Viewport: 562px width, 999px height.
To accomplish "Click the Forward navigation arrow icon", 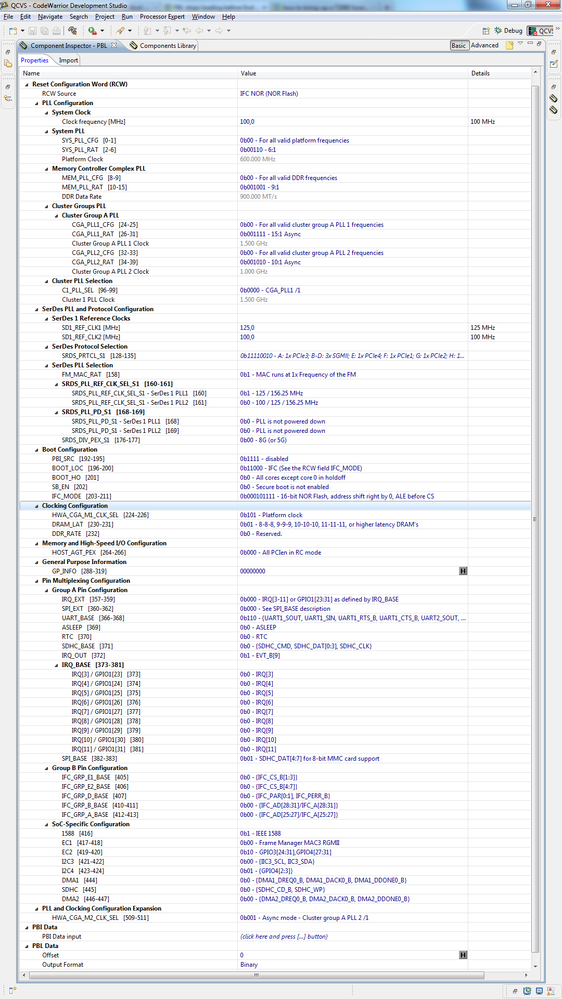I will [x=219, y=31].
